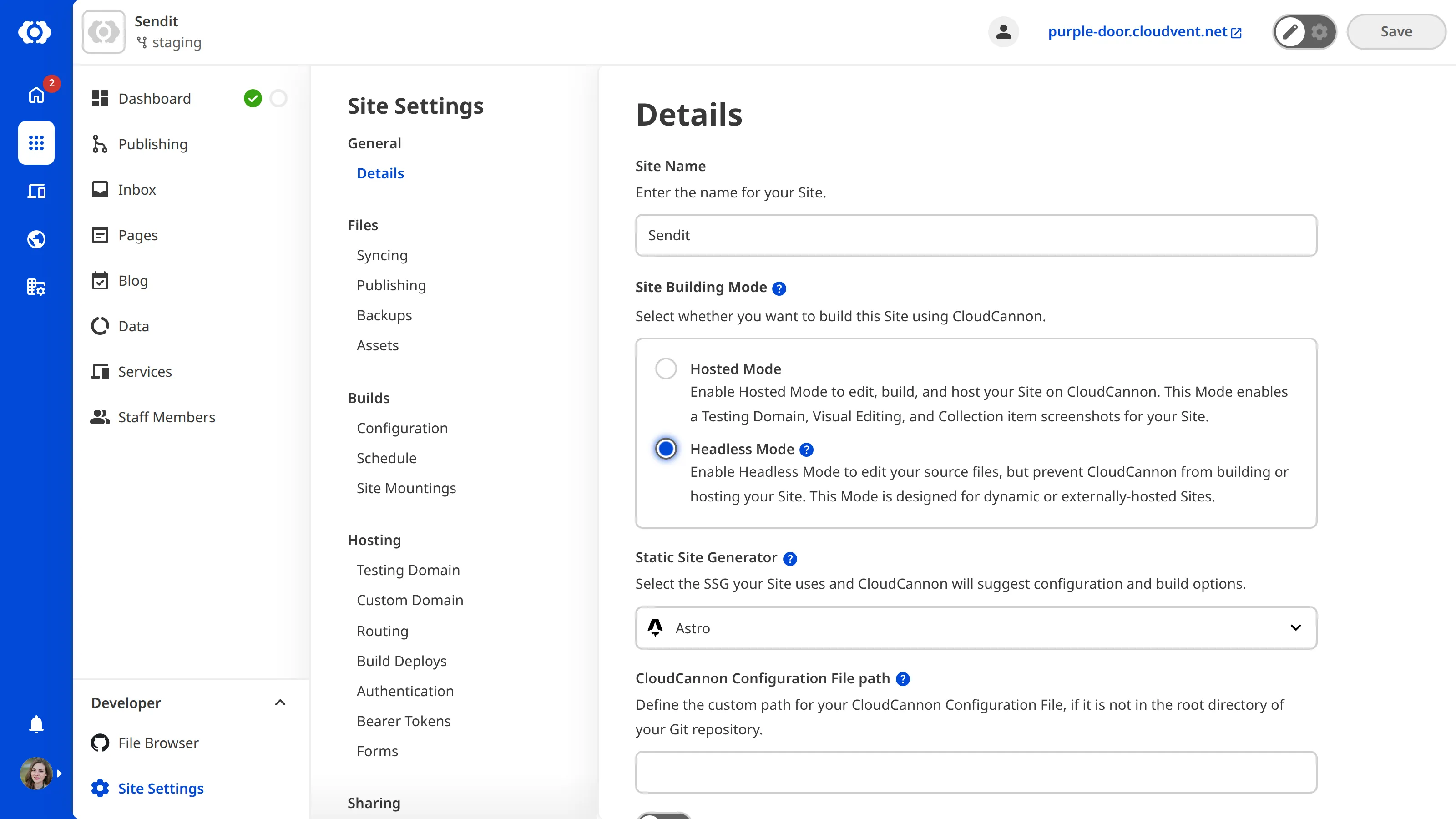Collapse the Developer section
1456x819 pixels.
click(280, 703)
